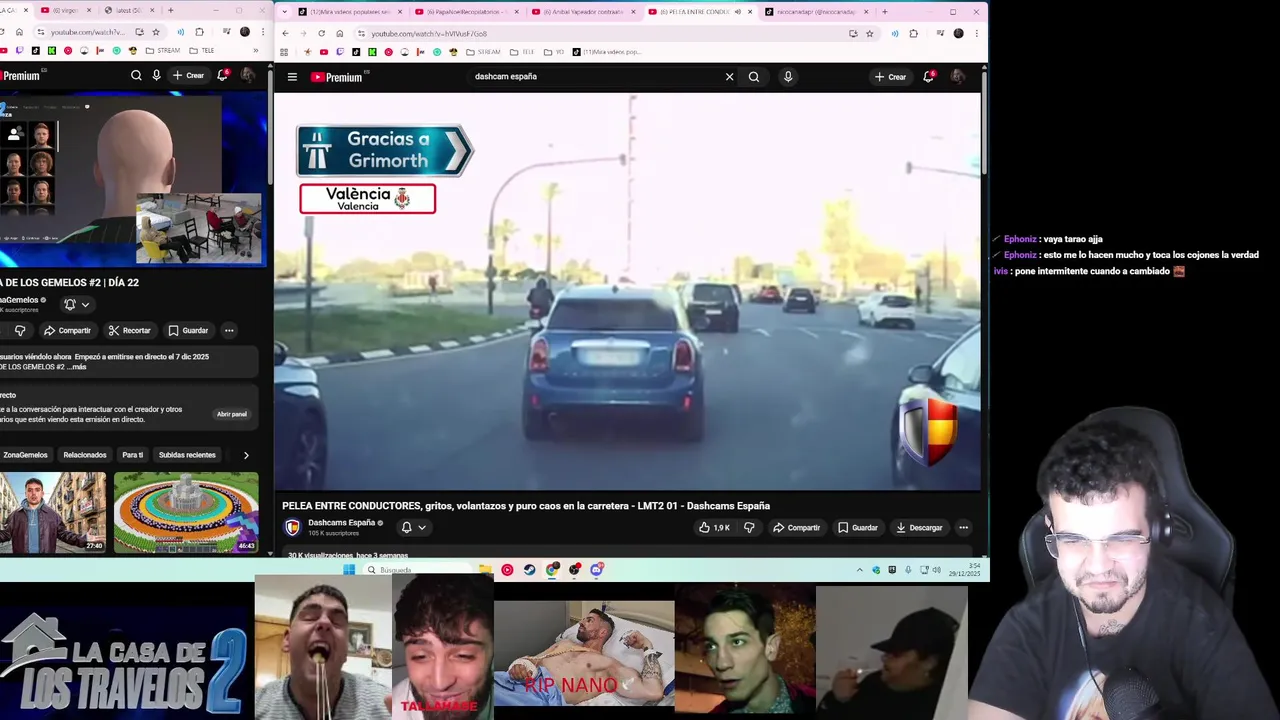Open subscription bell dropdown in left window
This screenshot has height=720, width=1280.
(77, 305)
